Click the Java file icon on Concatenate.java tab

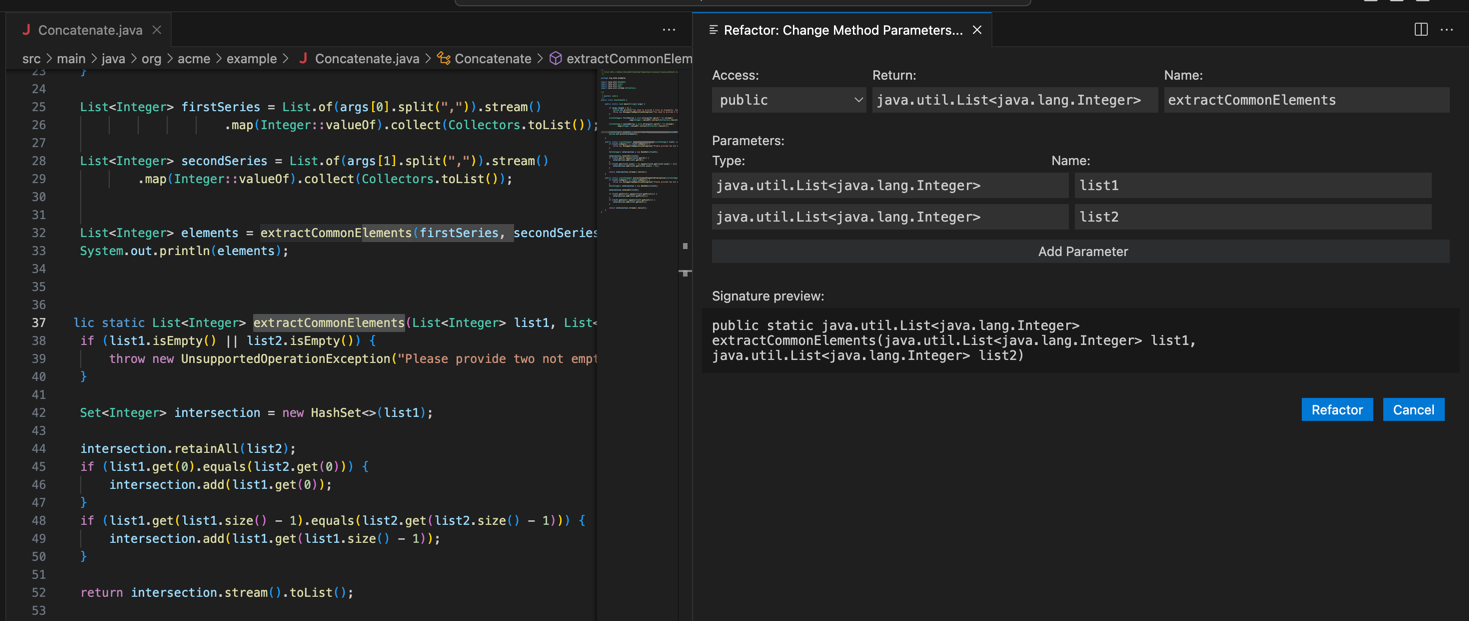pyautogui.click(x=25, y=30)
